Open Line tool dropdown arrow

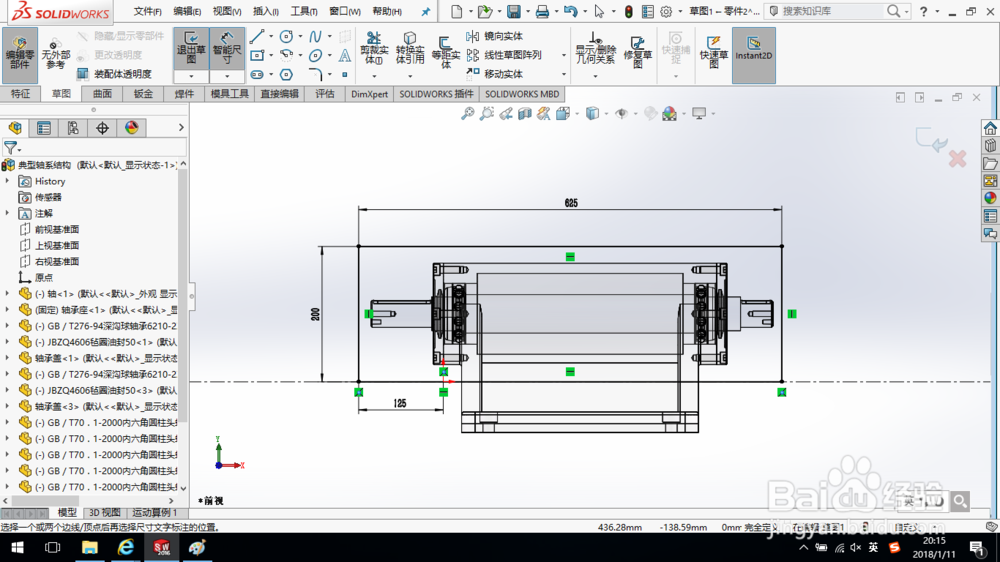pyautogui.click(x=271, y=37)
